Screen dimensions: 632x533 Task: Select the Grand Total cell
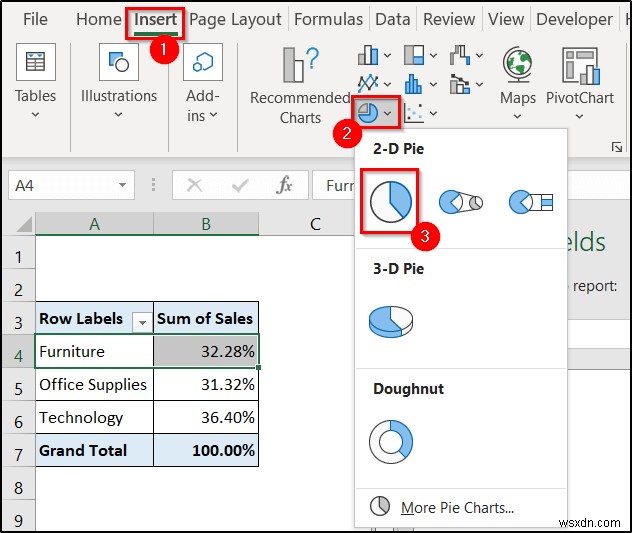(94, 450)
